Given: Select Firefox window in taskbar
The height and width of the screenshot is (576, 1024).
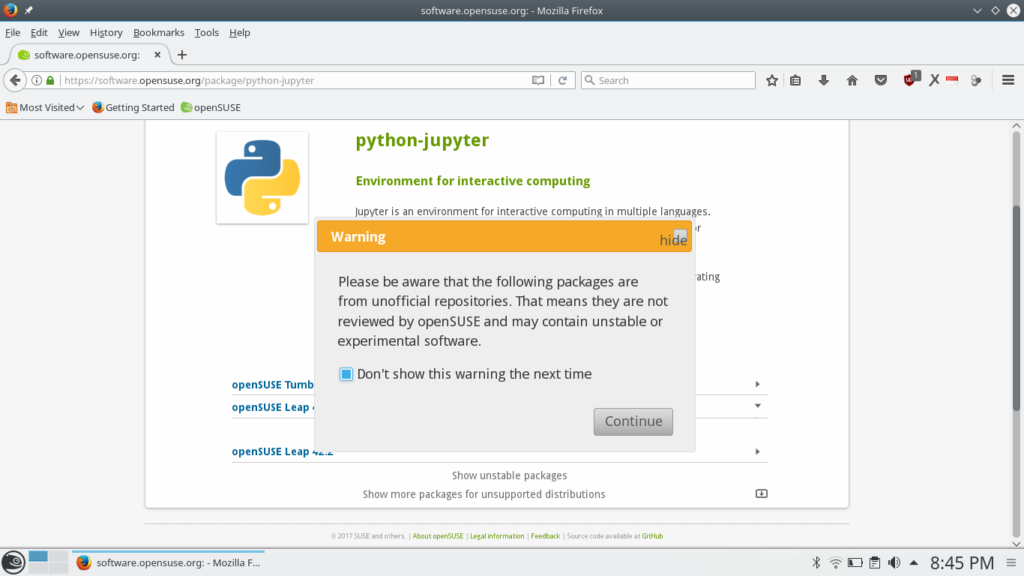Looking at the screenshot, I should coord(168,562).
